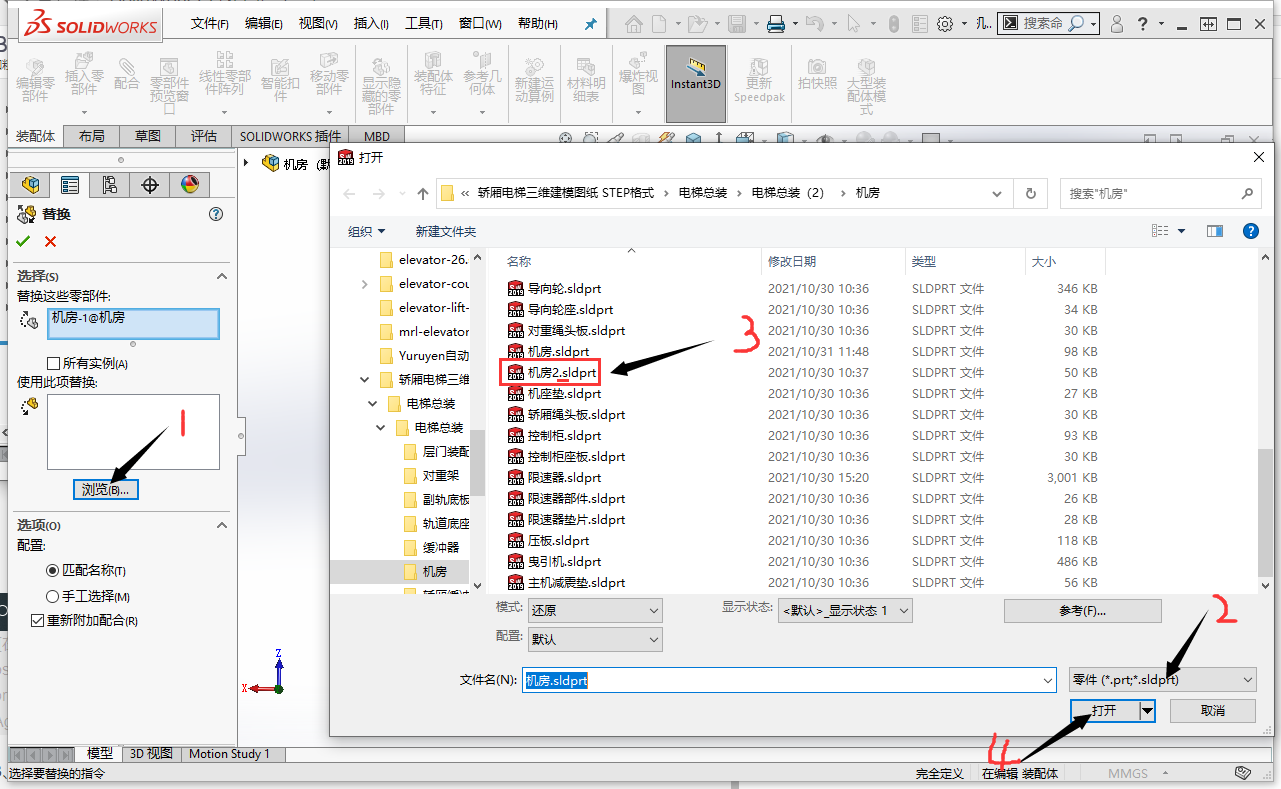Switch to the Motion Study 1 tab
Viewport: 1281px width, 789px height.
(230, 753)
